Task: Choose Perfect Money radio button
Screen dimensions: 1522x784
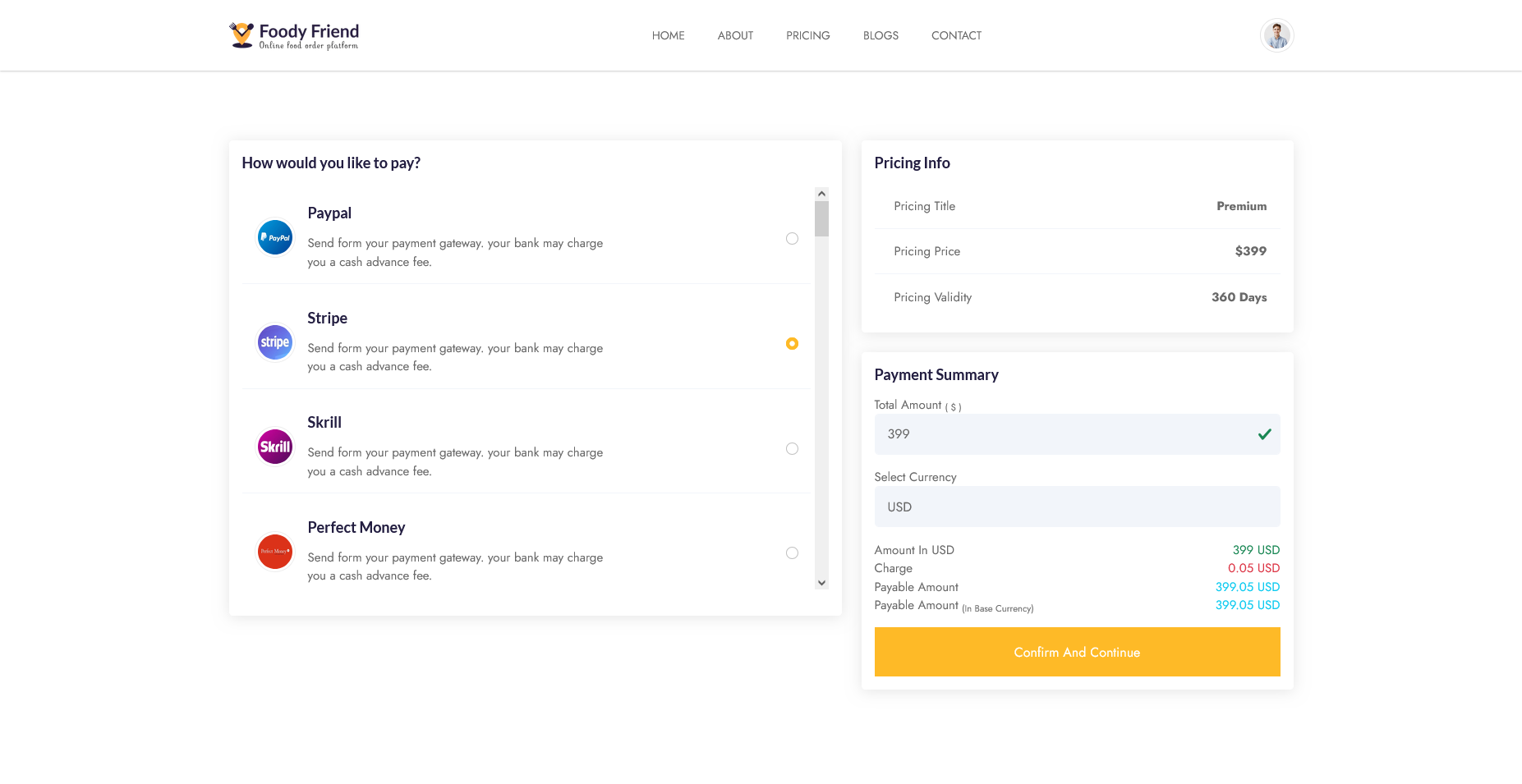Action: (x=792, y=553)
